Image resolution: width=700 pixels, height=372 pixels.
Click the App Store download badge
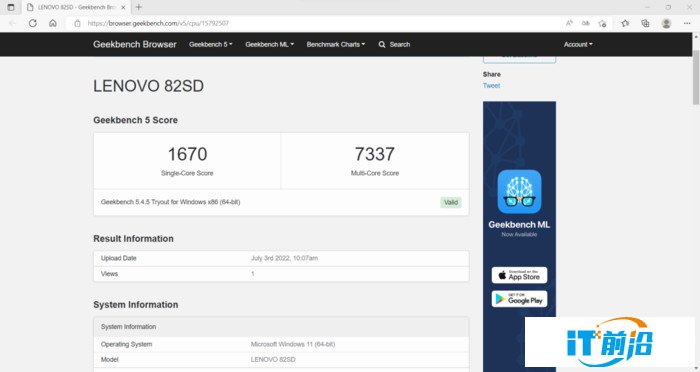[x=519, y=275]
